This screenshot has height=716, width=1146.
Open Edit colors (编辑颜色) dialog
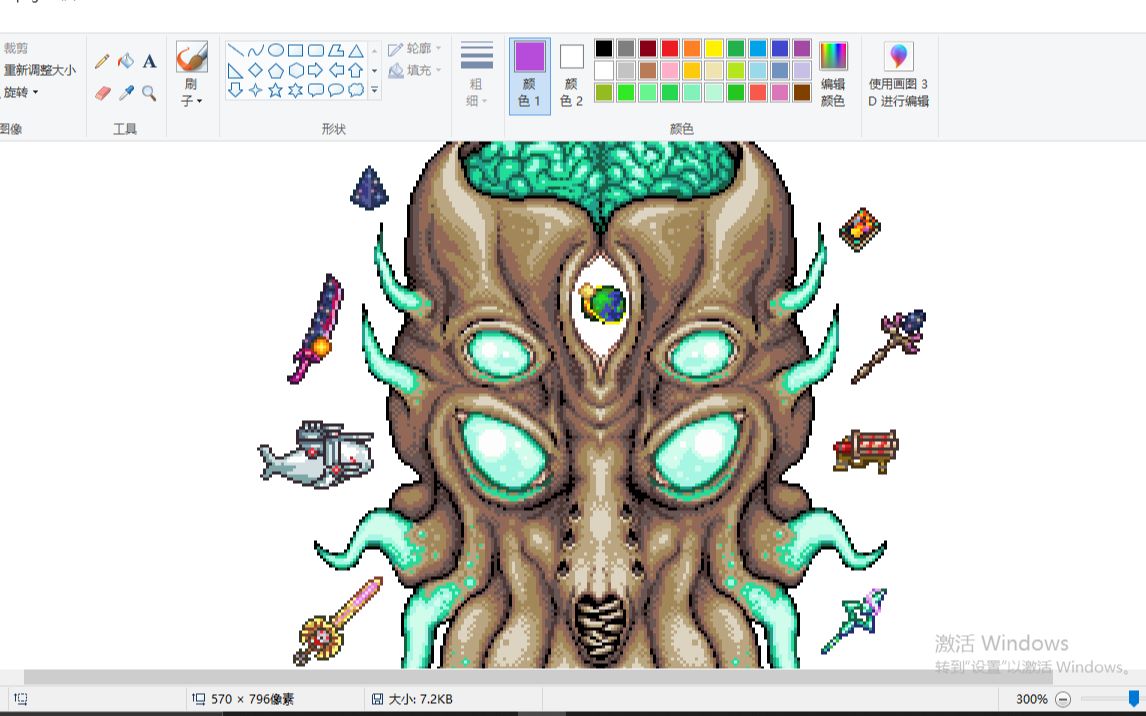(833, 75)
